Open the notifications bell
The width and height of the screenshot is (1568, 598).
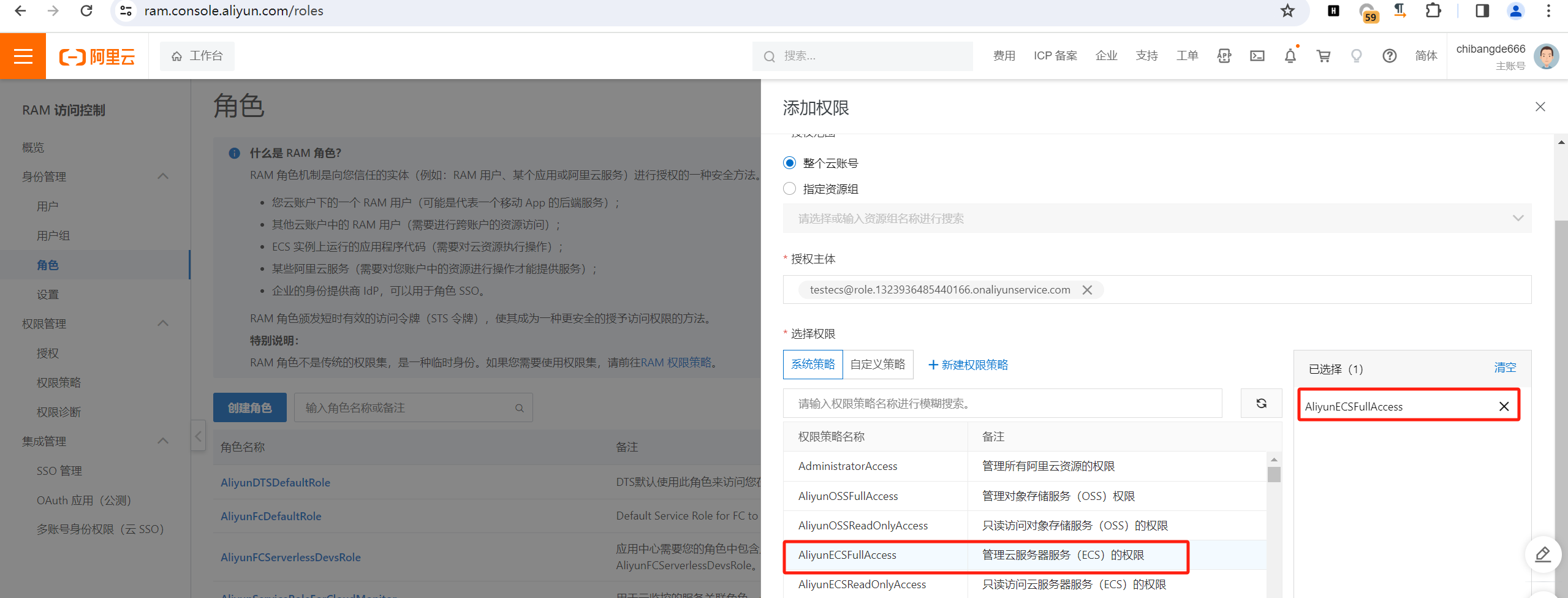[1290, 56]
